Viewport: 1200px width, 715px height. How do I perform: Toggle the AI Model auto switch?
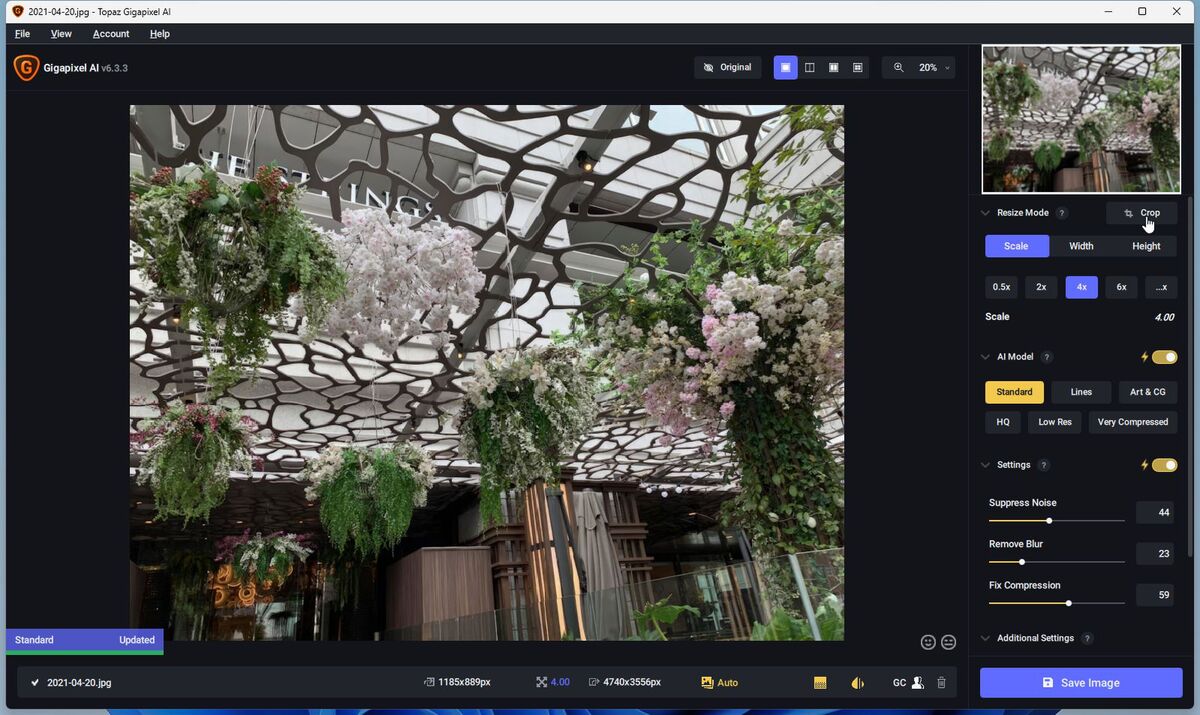[1164, 357]
